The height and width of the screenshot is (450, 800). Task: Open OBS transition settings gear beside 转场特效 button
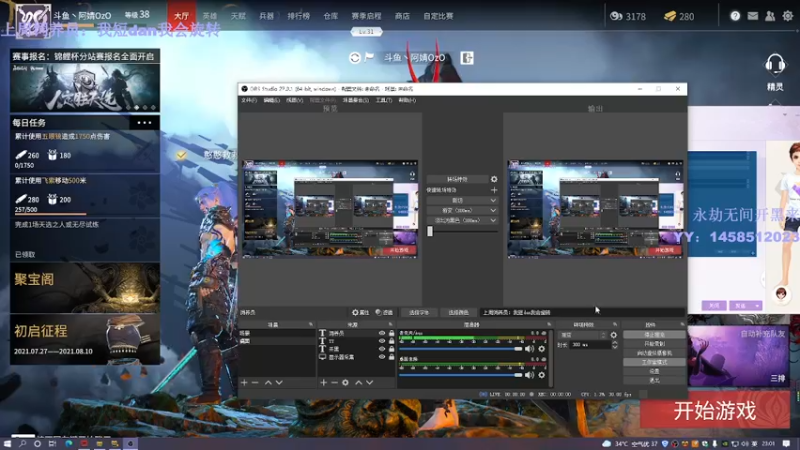(494, 179)
